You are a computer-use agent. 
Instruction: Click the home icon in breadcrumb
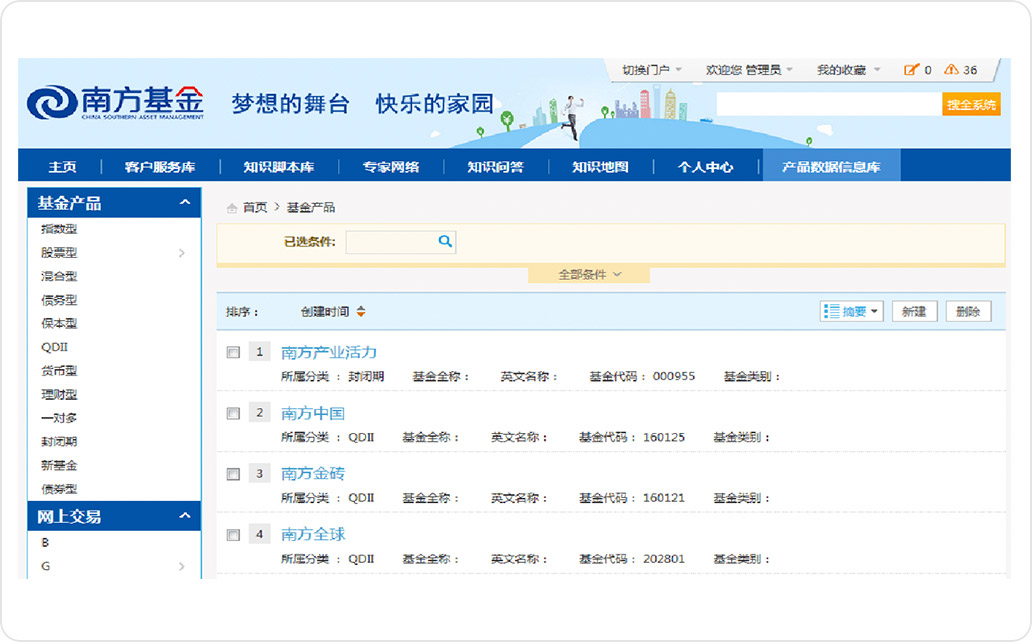232,208
